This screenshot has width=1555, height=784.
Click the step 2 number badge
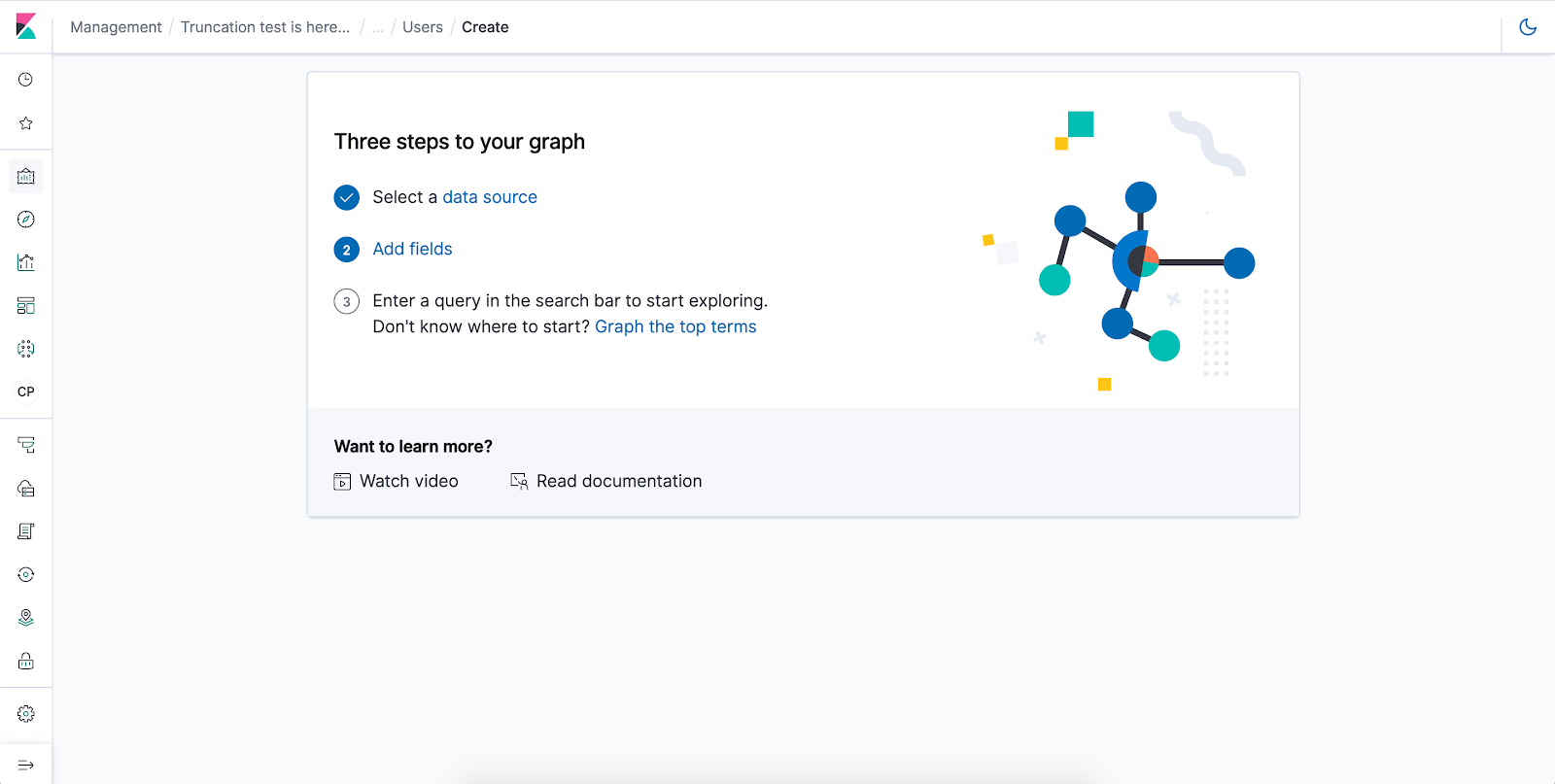(347, 250)
